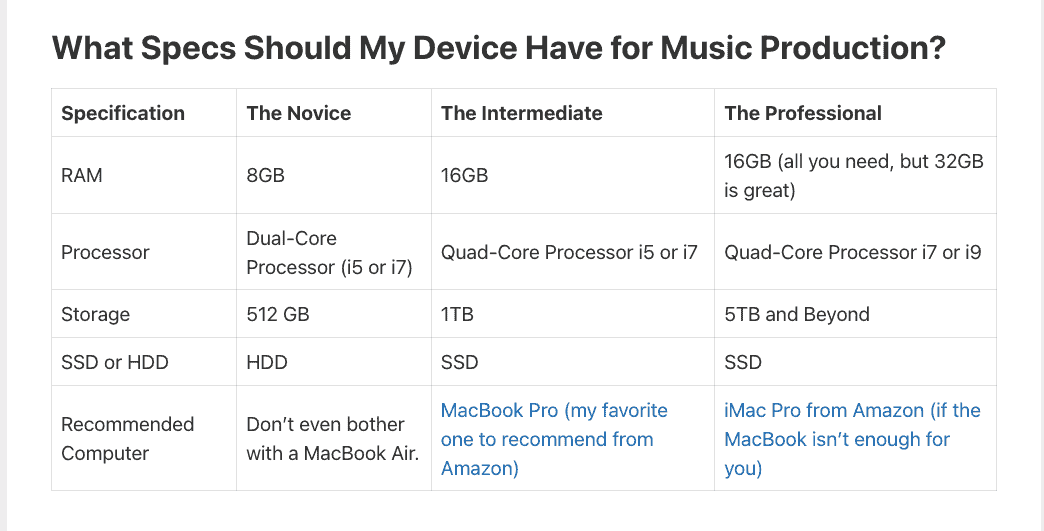
Task: Click the SSD or HDD row label
Action: [112, 362]
